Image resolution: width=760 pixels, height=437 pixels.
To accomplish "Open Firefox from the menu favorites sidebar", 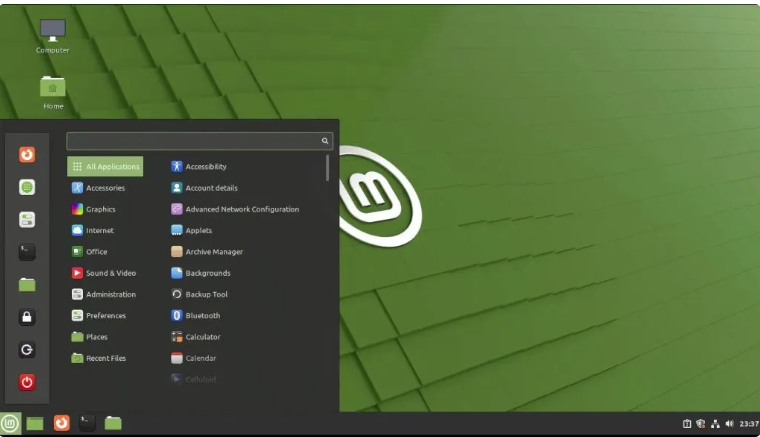I will (27, 155).
